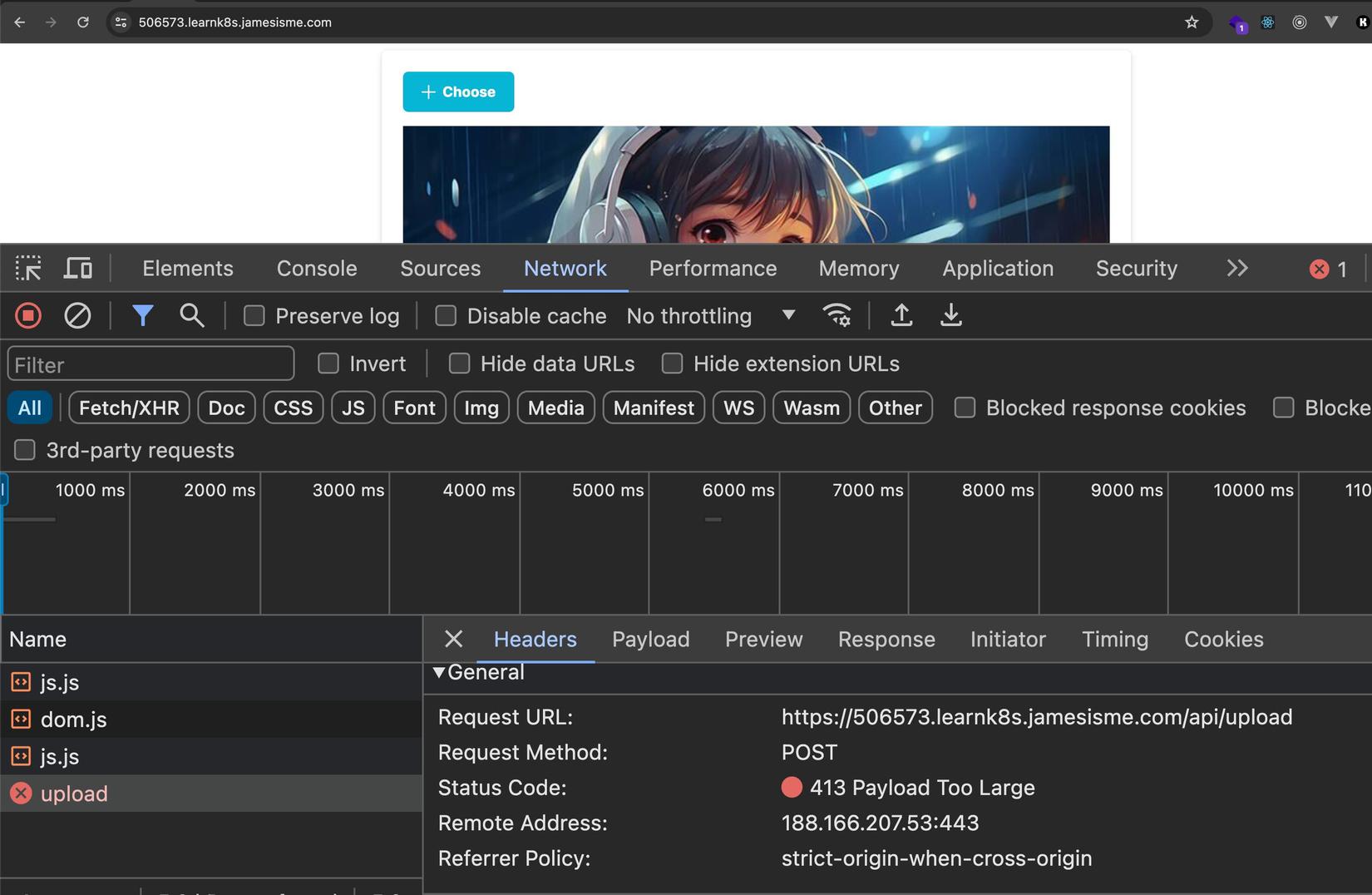The height and width of the screenshot is (895, 1372).
Task: Click the Choose upload button
Action: (x=458, y=91)
